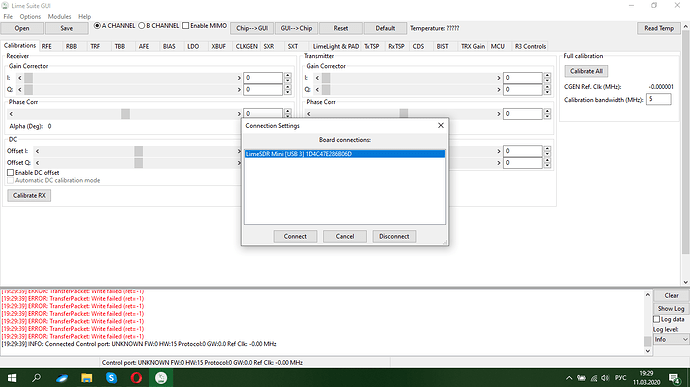Click Calibrate RX button
690x387 pixels.
point(29,195)
